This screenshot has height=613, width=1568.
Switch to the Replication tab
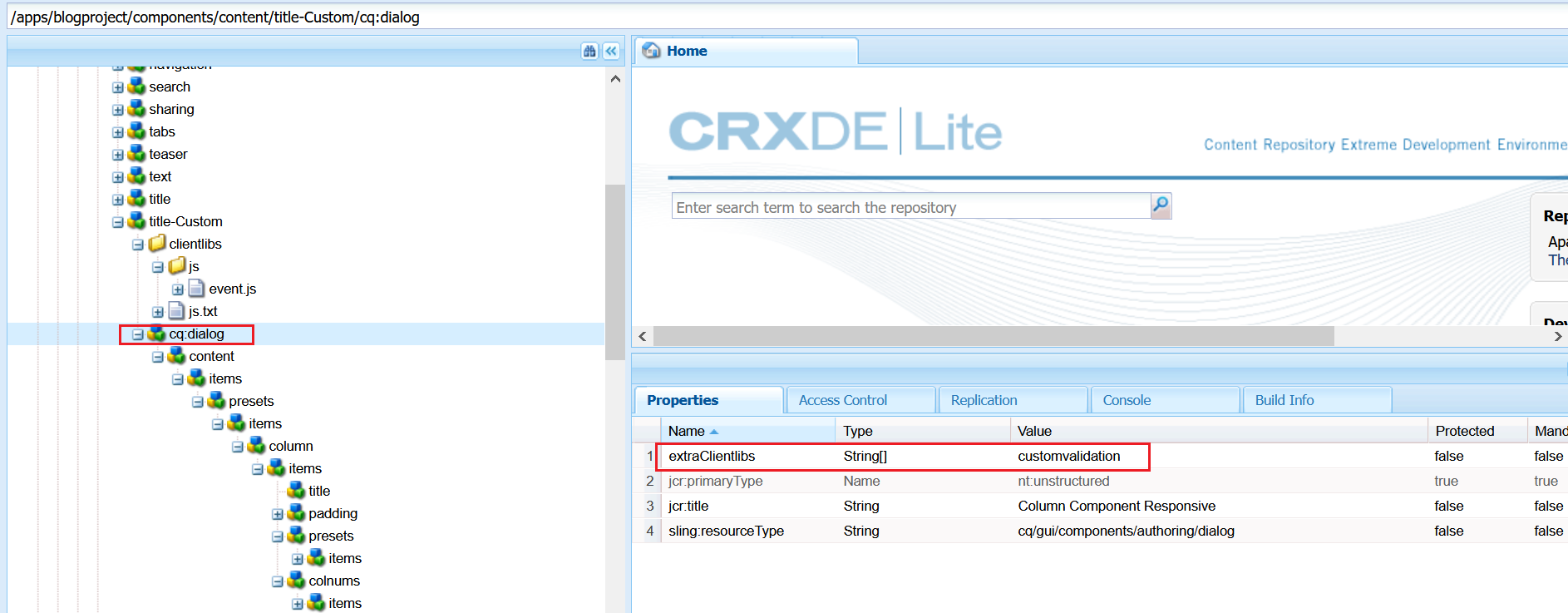(x=1013, y=400)
